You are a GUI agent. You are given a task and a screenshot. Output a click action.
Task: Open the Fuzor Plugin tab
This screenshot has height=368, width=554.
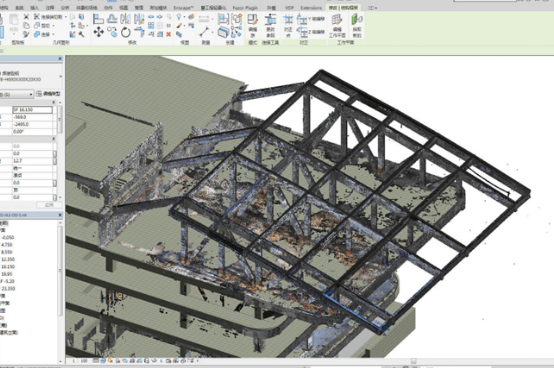[245, 7]
